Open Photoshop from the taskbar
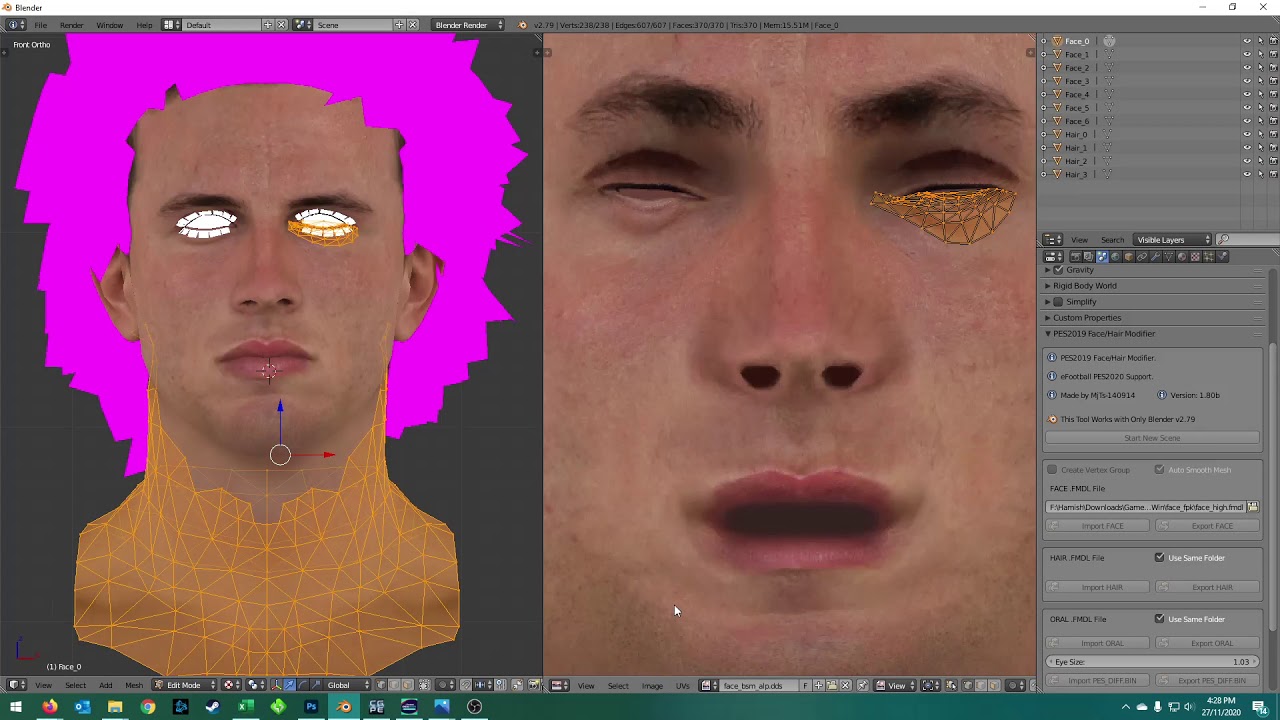This screenshot has height=720, width=1280. [x=311, y=707]
